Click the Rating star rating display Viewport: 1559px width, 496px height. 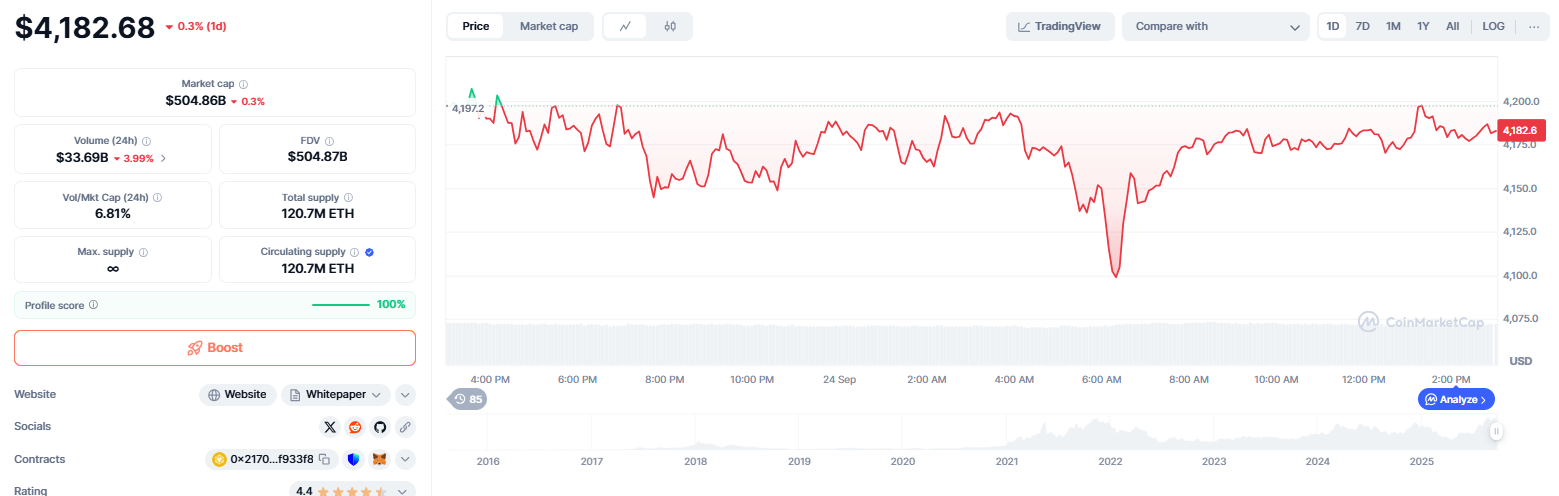coord(352,491)
